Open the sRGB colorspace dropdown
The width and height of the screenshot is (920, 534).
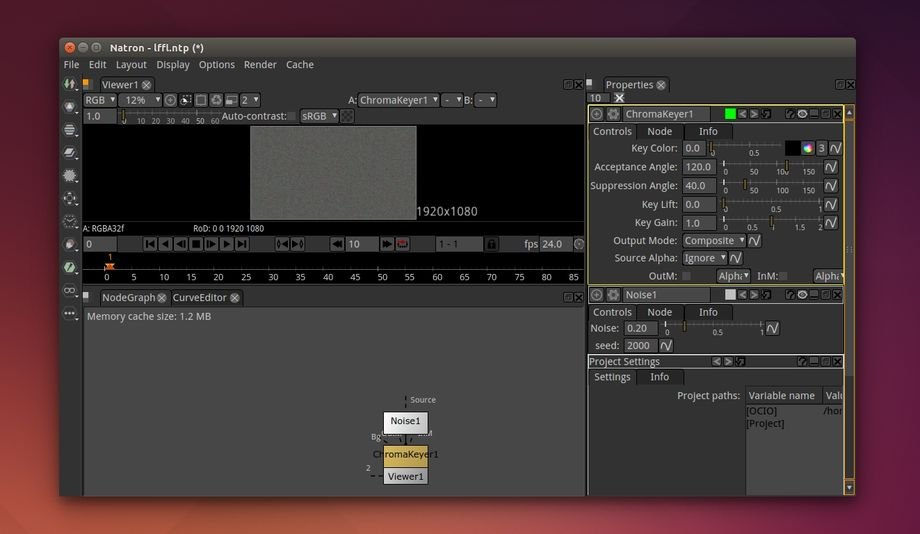318,116
